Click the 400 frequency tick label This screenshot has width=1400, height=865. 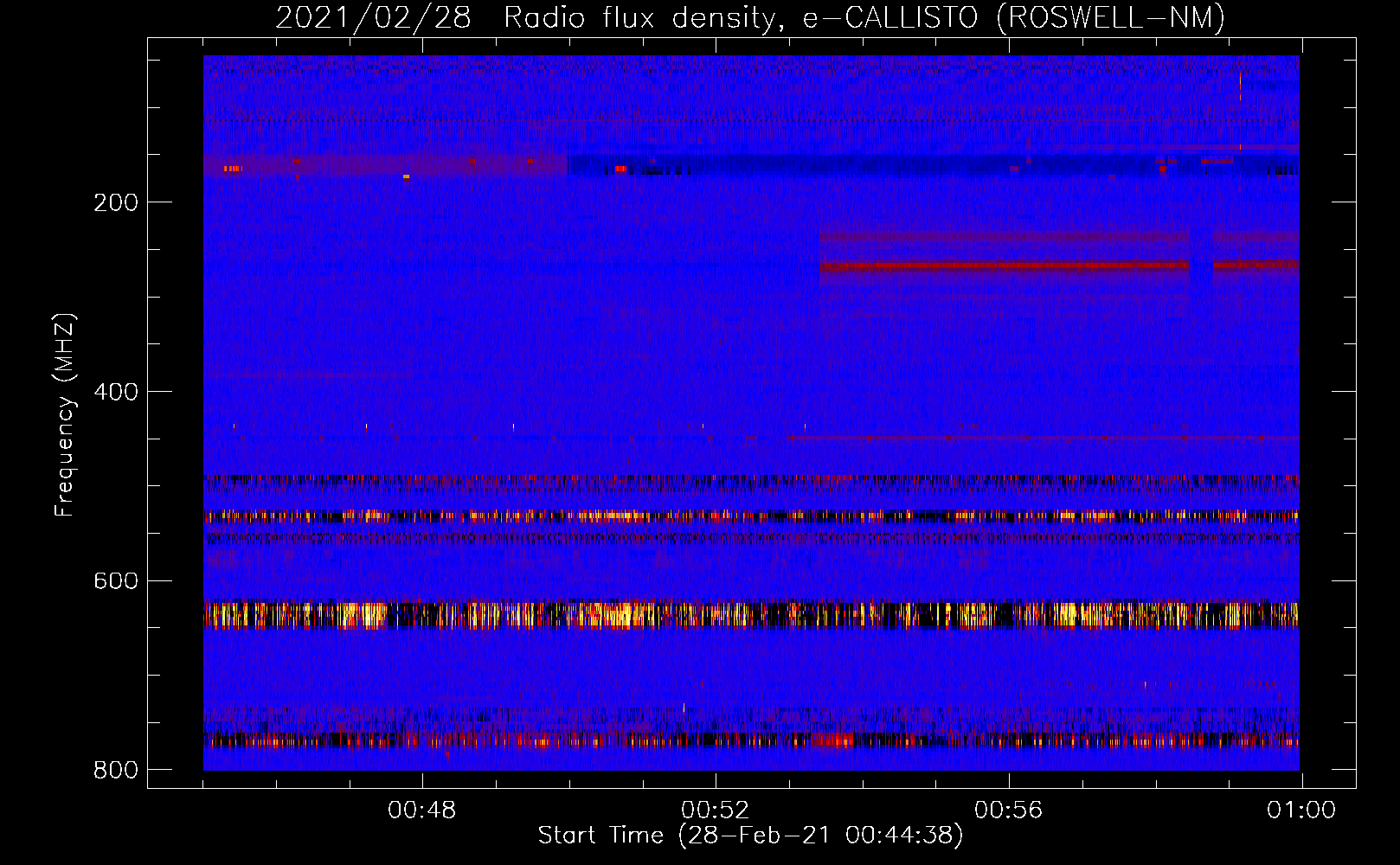coord(116,392)
